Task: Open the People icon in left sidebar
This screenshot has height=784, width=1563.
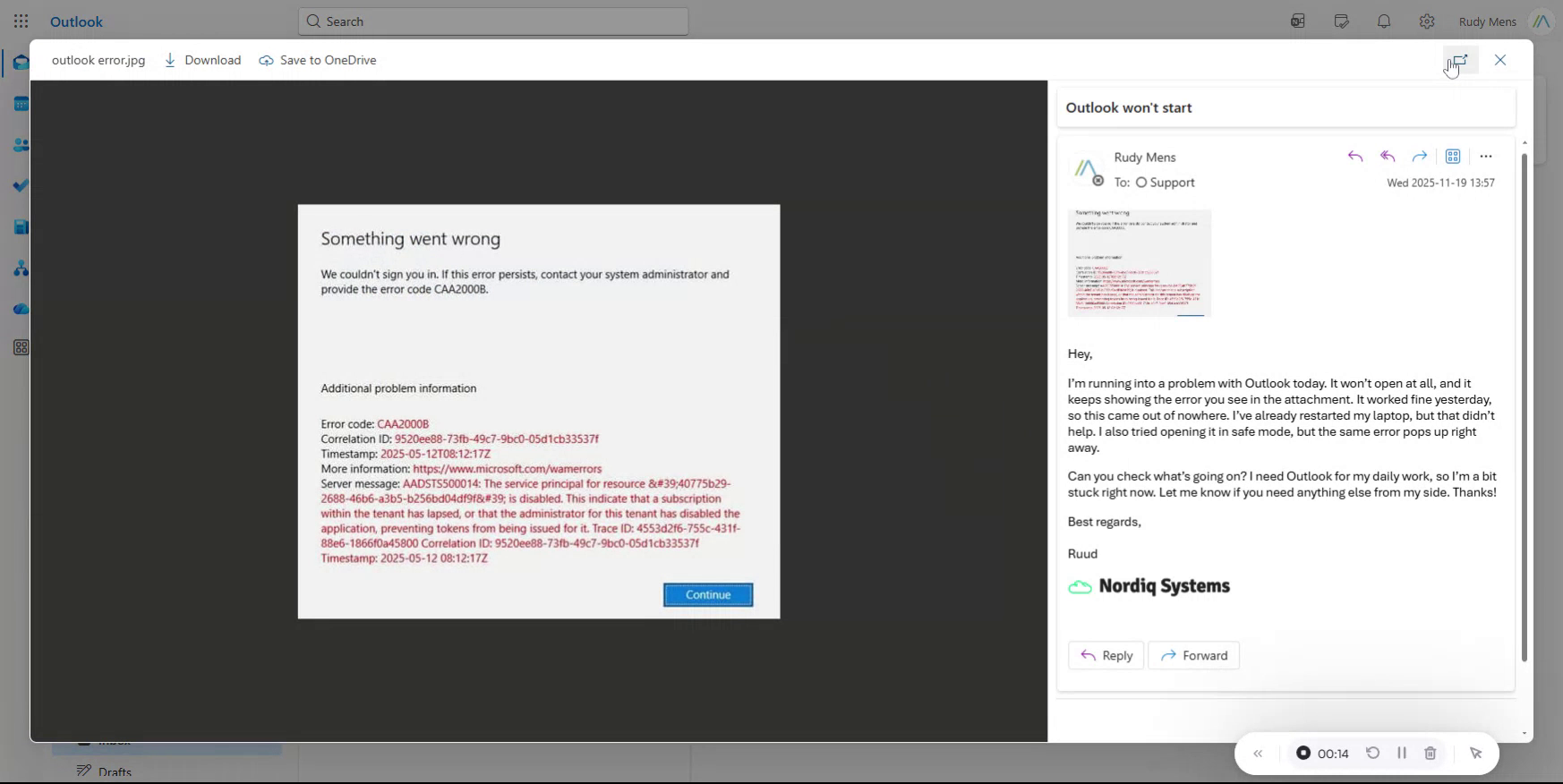Action: [21, 145]
